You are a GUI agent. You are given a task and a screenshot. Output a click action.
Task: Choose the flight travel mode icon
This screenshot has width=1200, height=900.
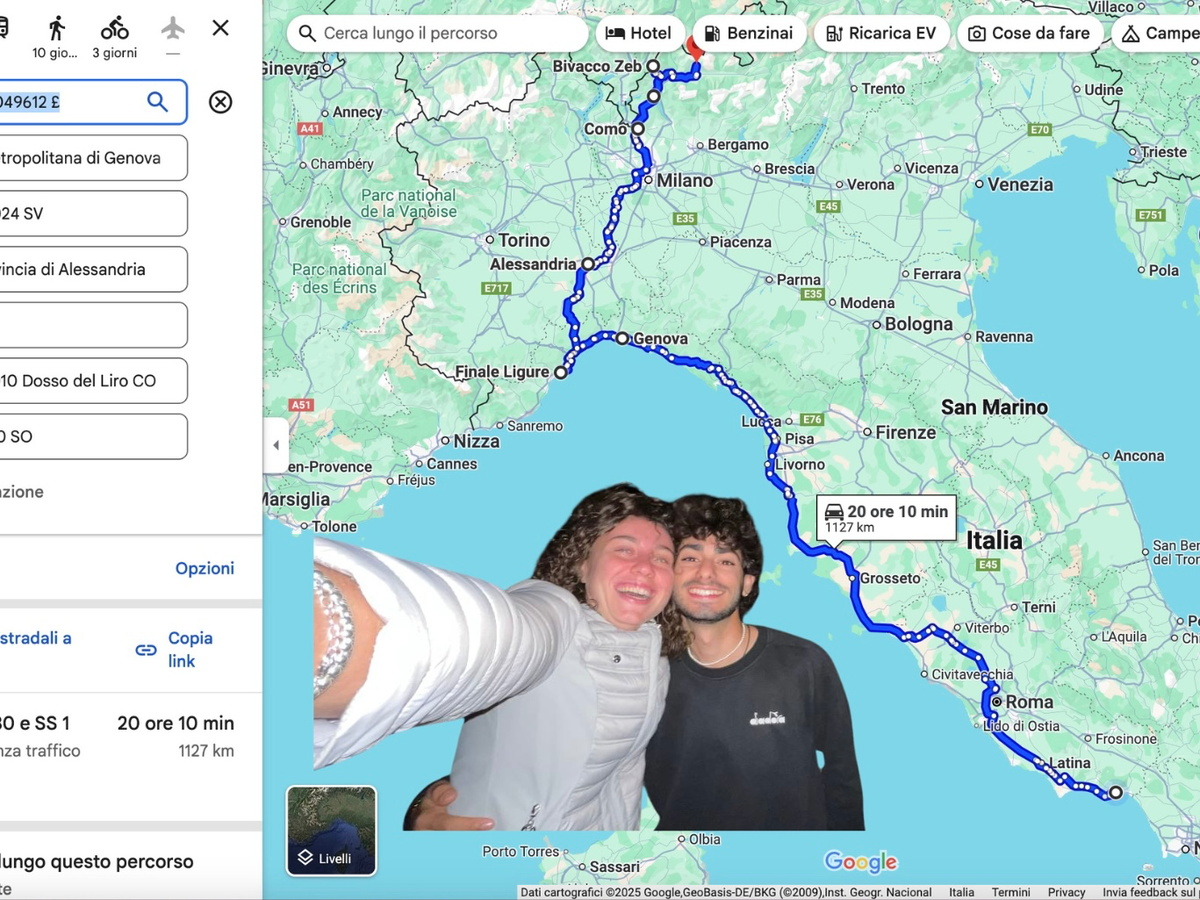173,29
